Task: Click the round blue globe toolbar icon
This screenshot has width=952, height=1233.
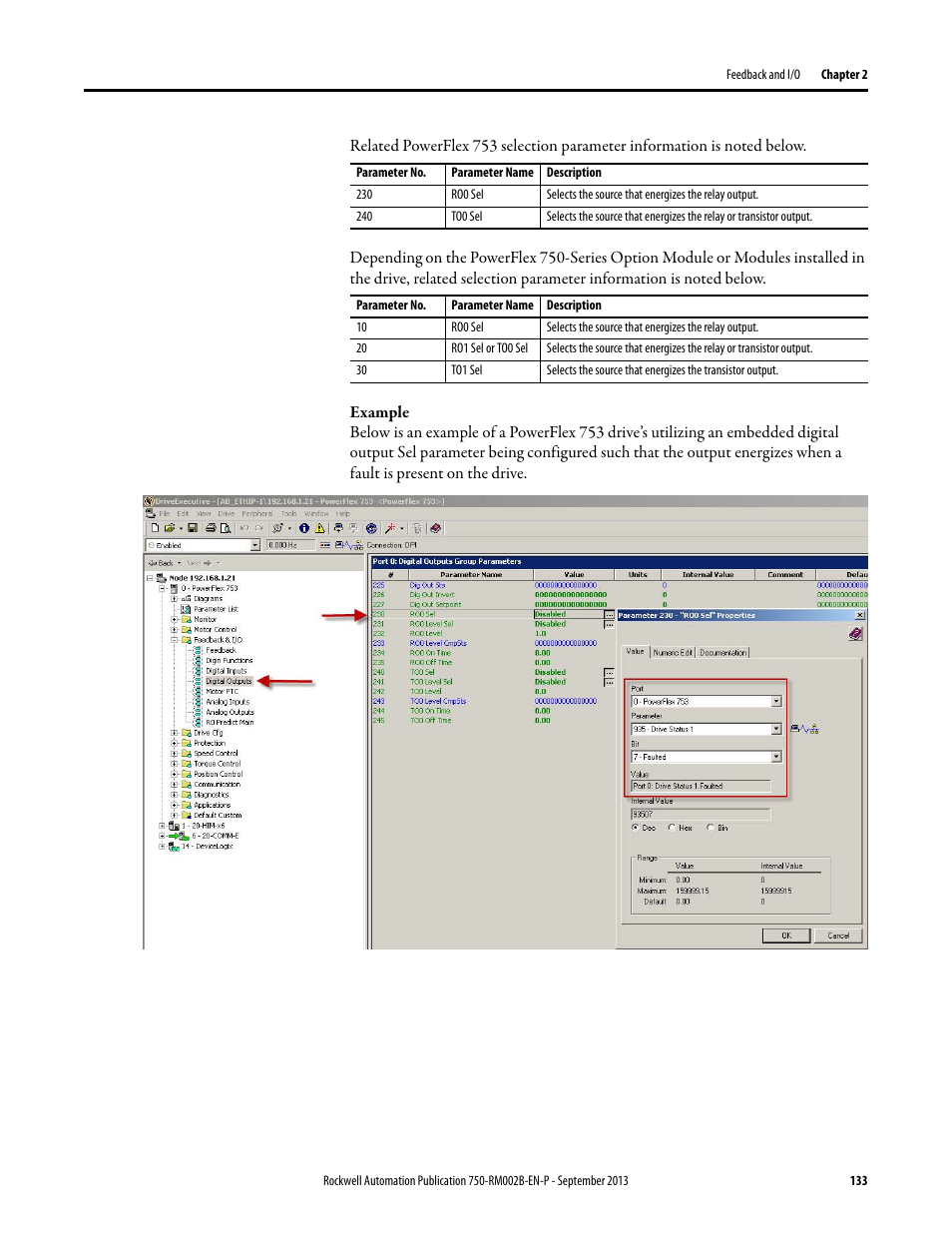Action: (x=371, y=528)
